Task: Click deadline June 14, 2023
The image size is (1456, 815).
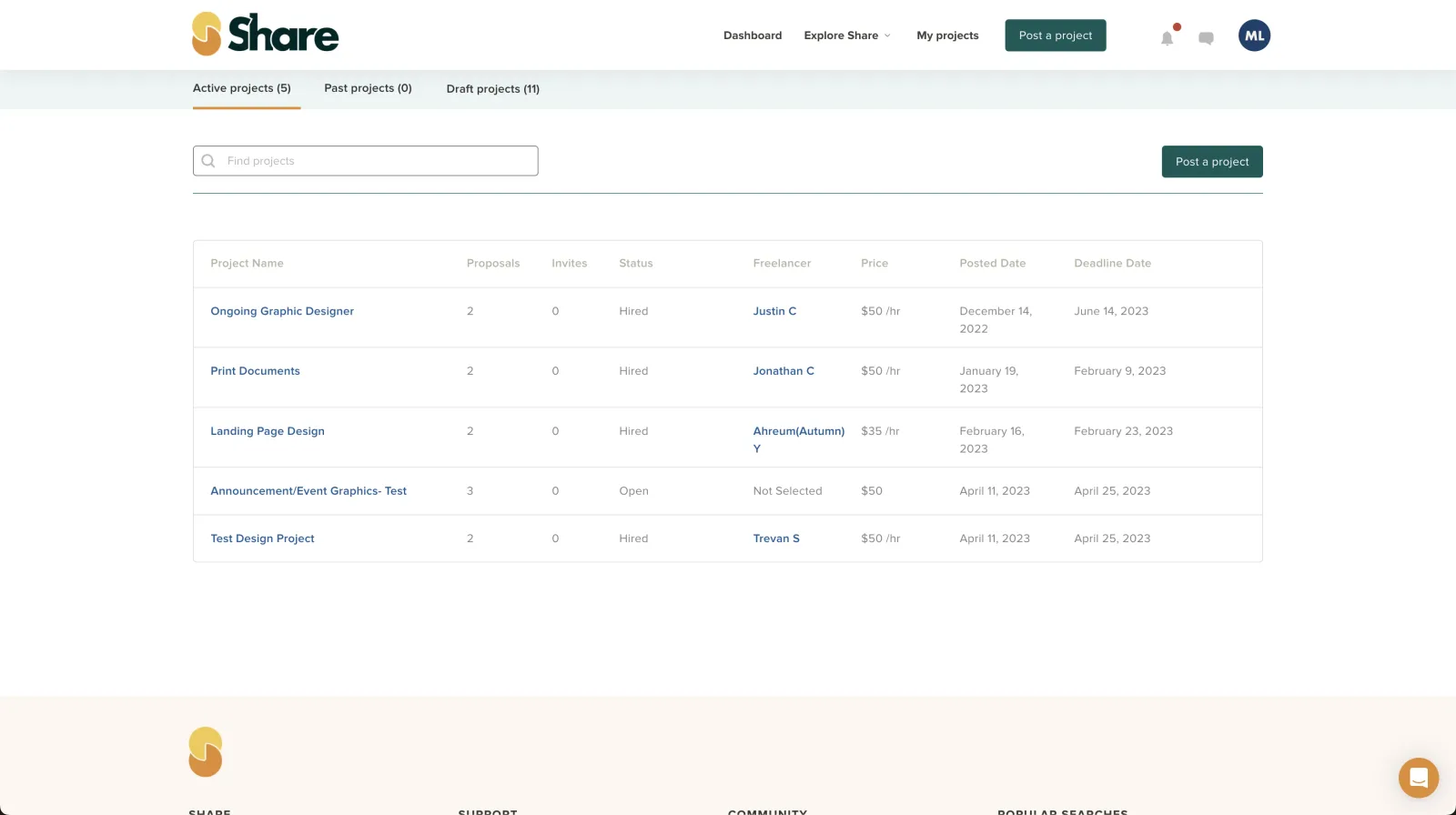Action: tap(1111, 311)
